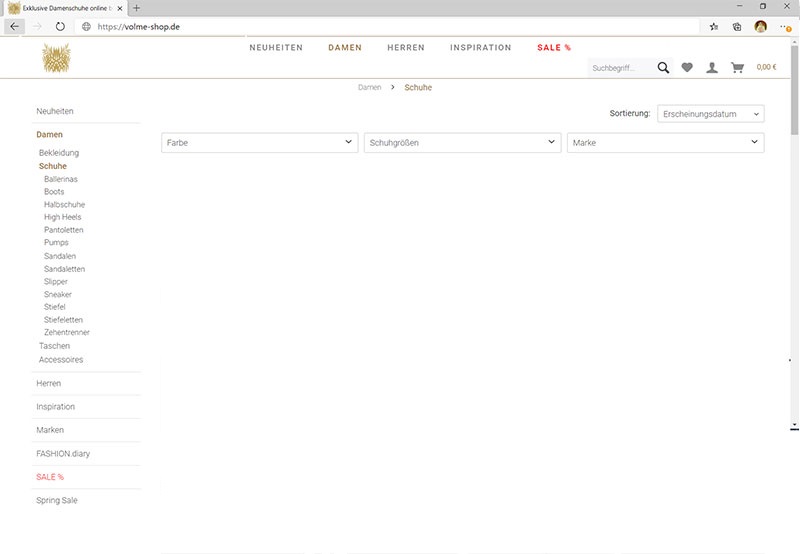Viewport: 800px width, 554px height.
Task: Open the INSPIRATION top menu item
Action: point(480,48)
